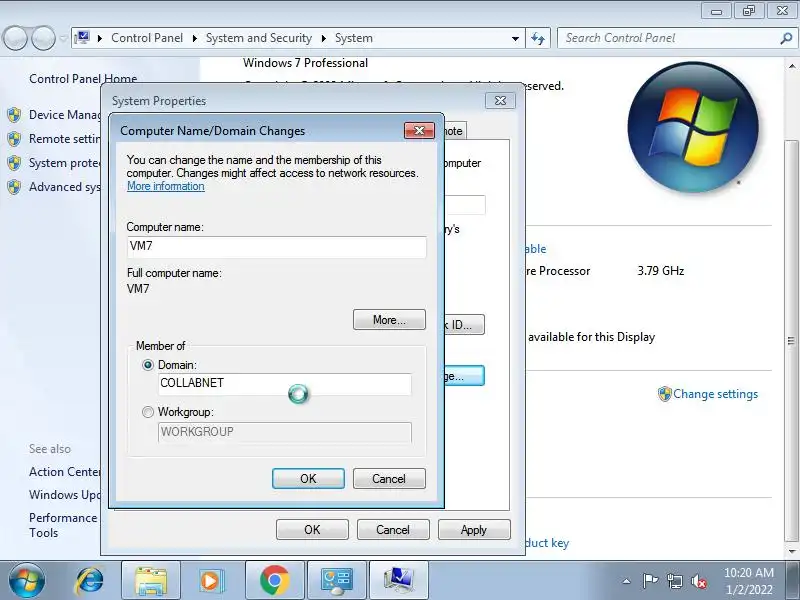The image size is (800, 600).
Task: Click System and Security breadcrumb
Action: tap(259, 38)
